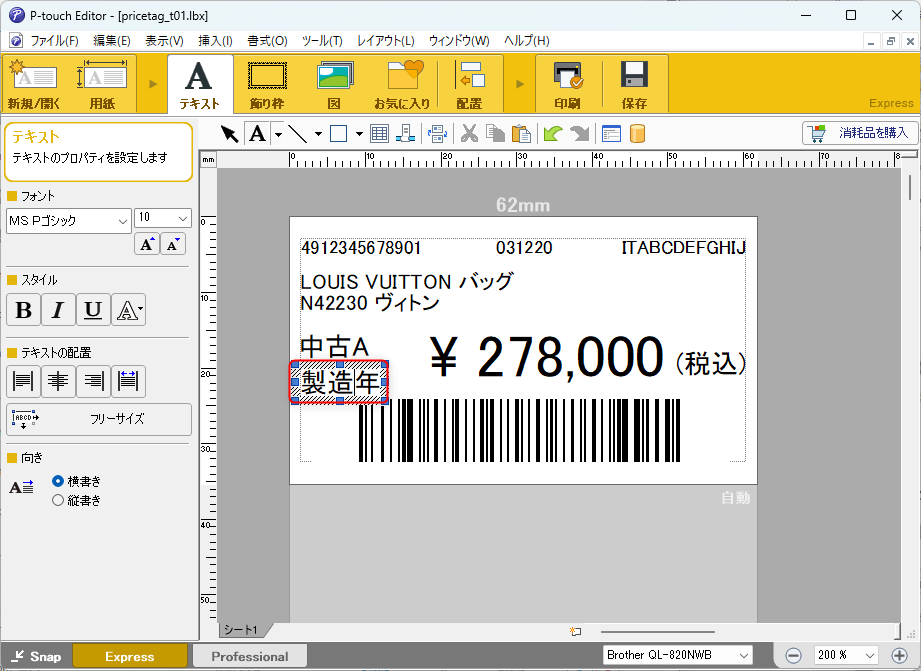Open the レイアウト(L) menu
Viewport: 921px width, 671px height.
point(386,41)
